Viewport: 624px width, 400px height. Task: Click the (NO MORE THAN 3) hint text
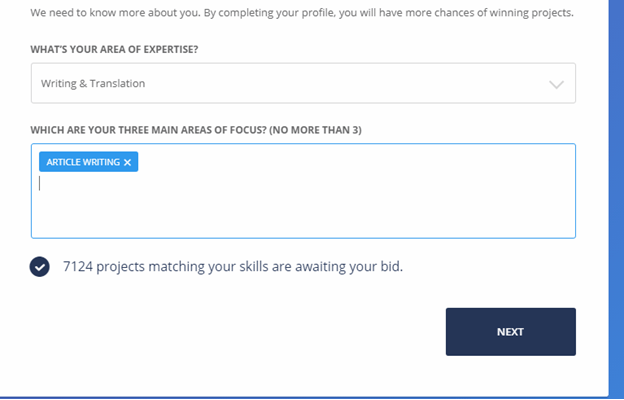point(315,130)
